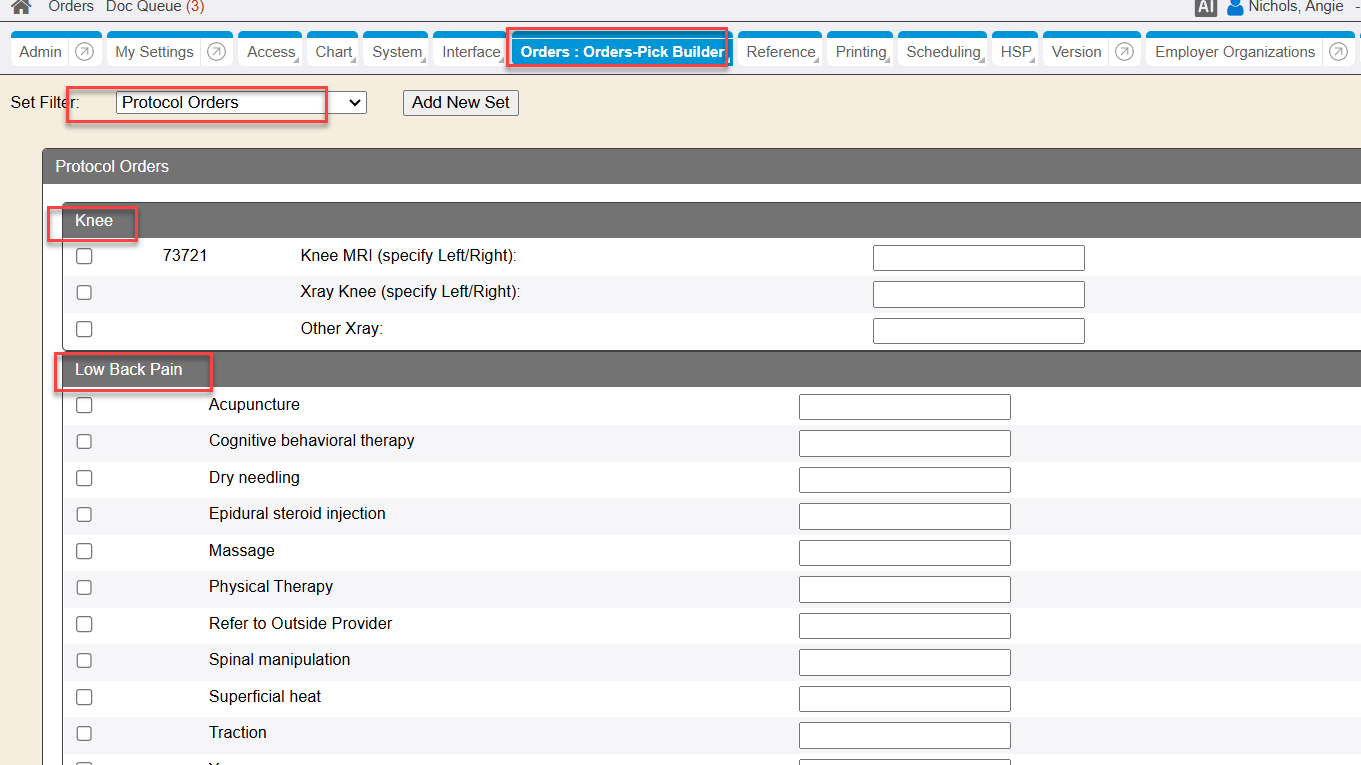1361x765 pixels.
Task: Expand the System tab menu
Action: (x=398, y=52)
